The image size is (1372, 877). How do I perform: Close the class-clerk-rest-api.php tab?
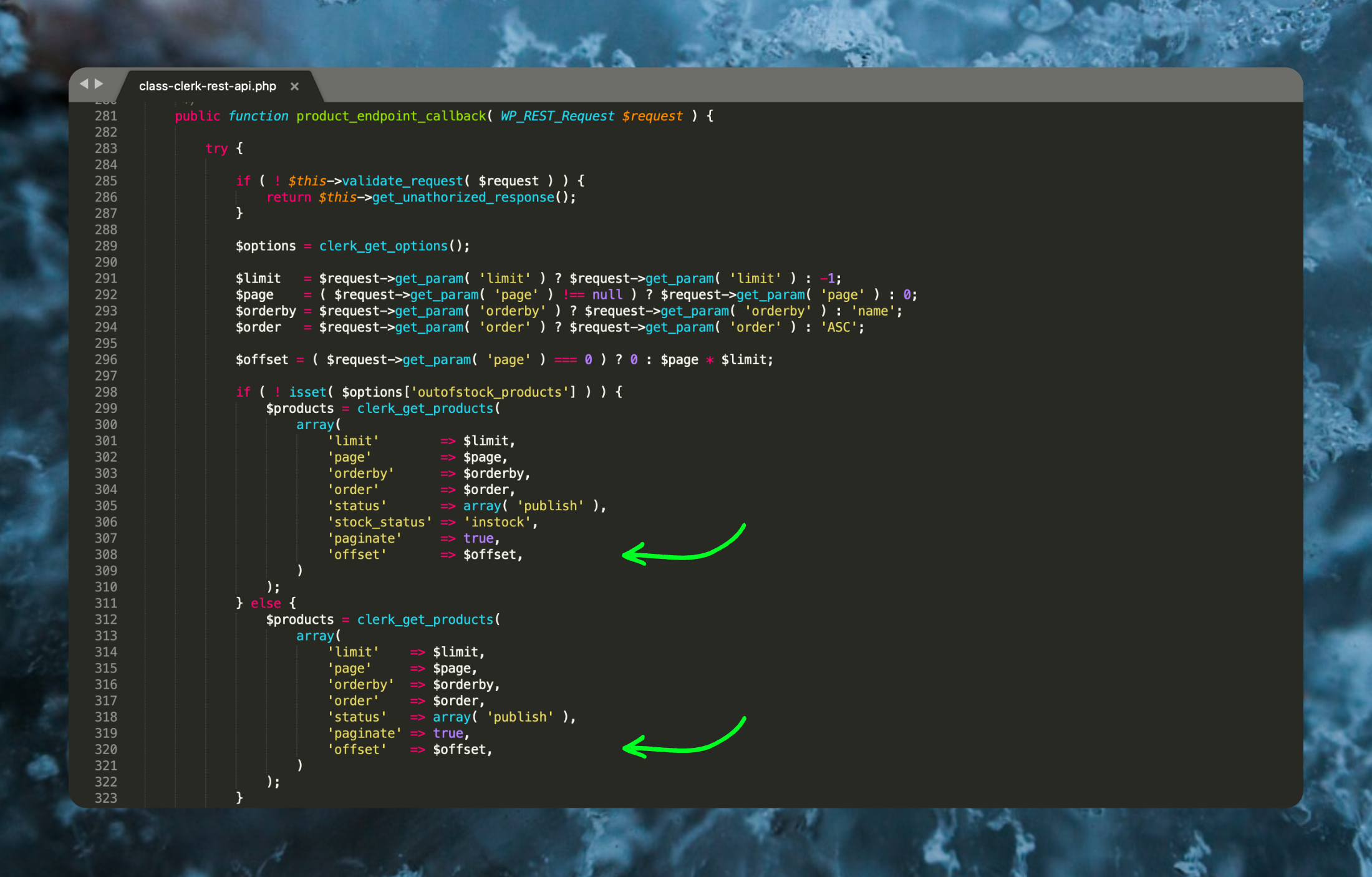(294, 87)
